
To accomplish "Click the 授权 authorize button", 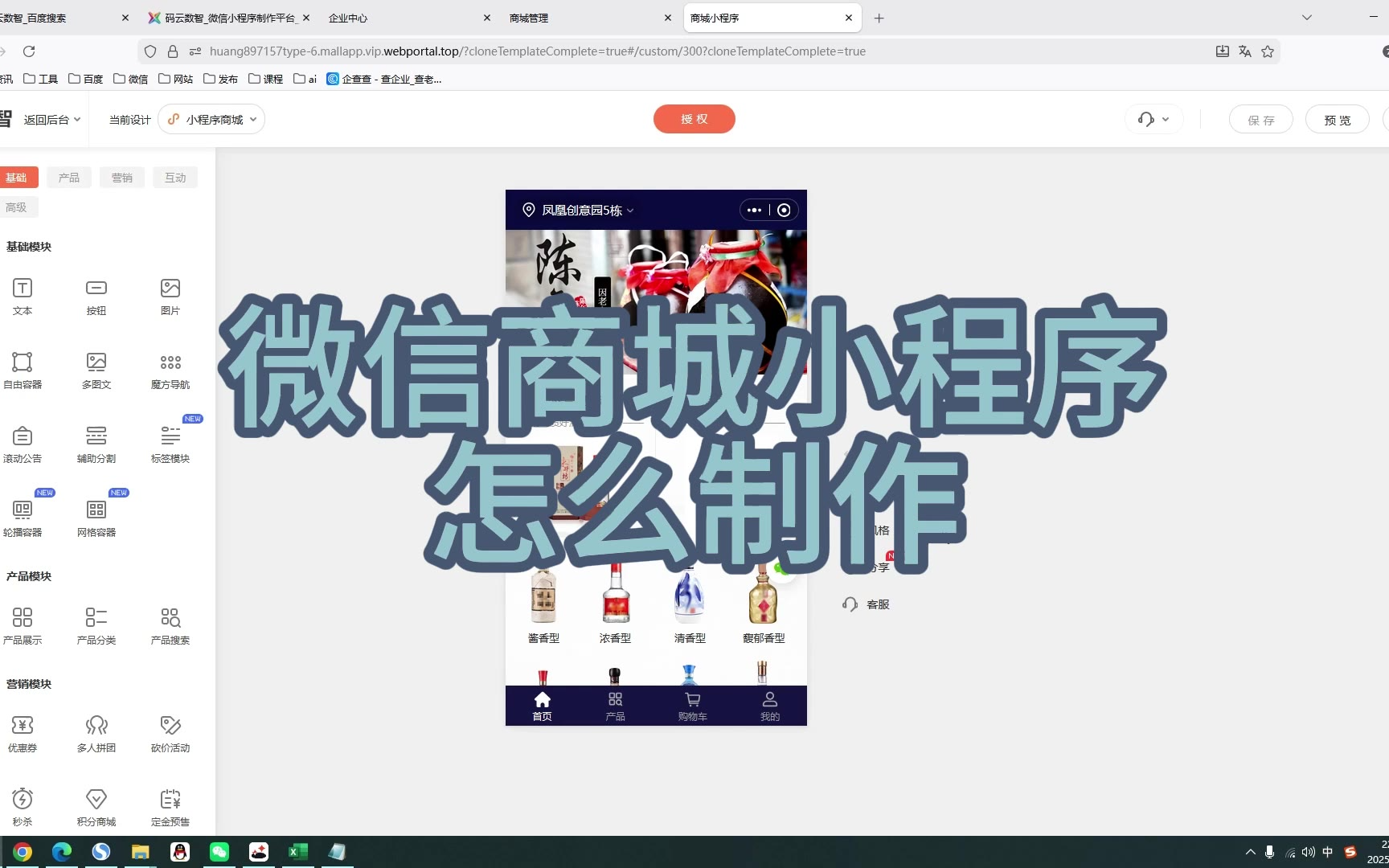I will point(694,119).
